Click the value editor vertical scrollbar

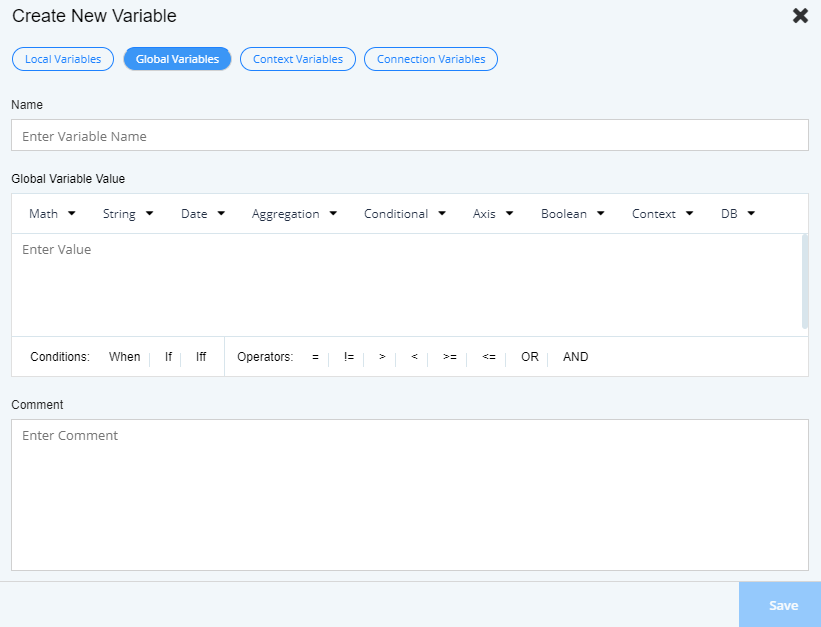[805, 281]
